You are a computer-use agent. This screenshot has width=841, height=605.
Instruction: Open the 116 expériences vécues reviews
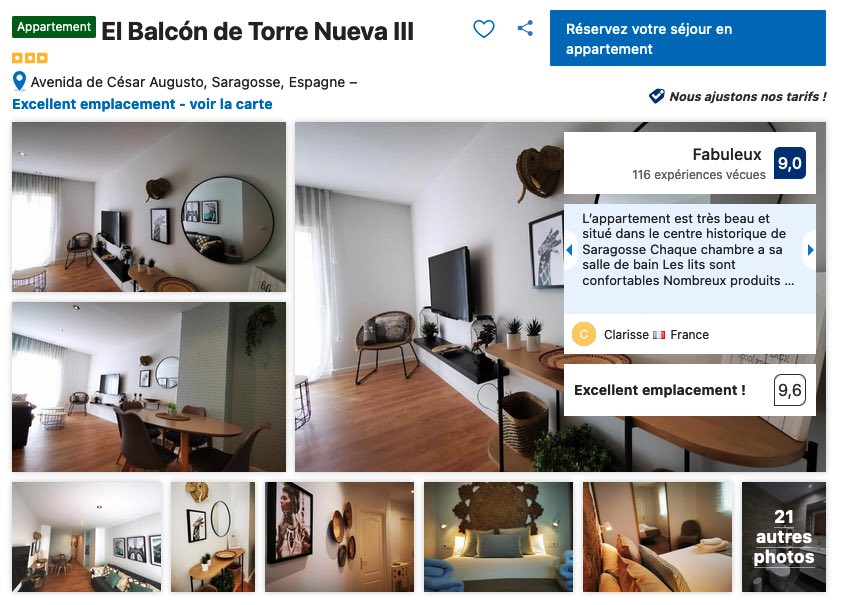click(698, 174)
